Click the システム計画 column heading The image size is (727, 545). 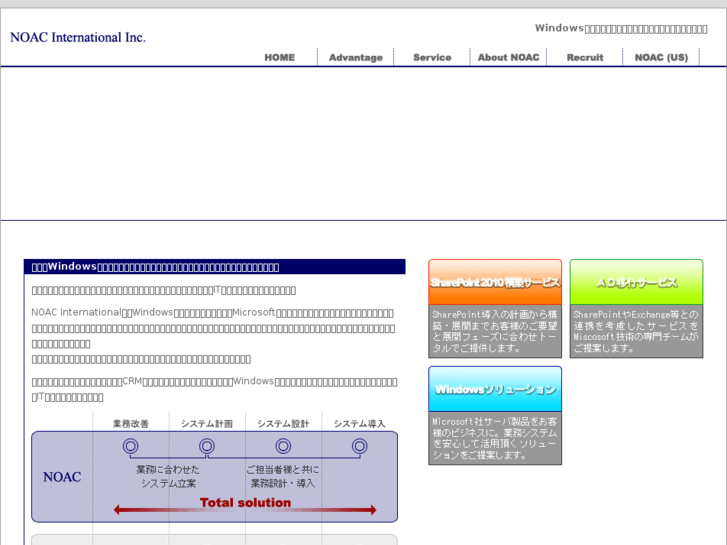coord(207,423)
